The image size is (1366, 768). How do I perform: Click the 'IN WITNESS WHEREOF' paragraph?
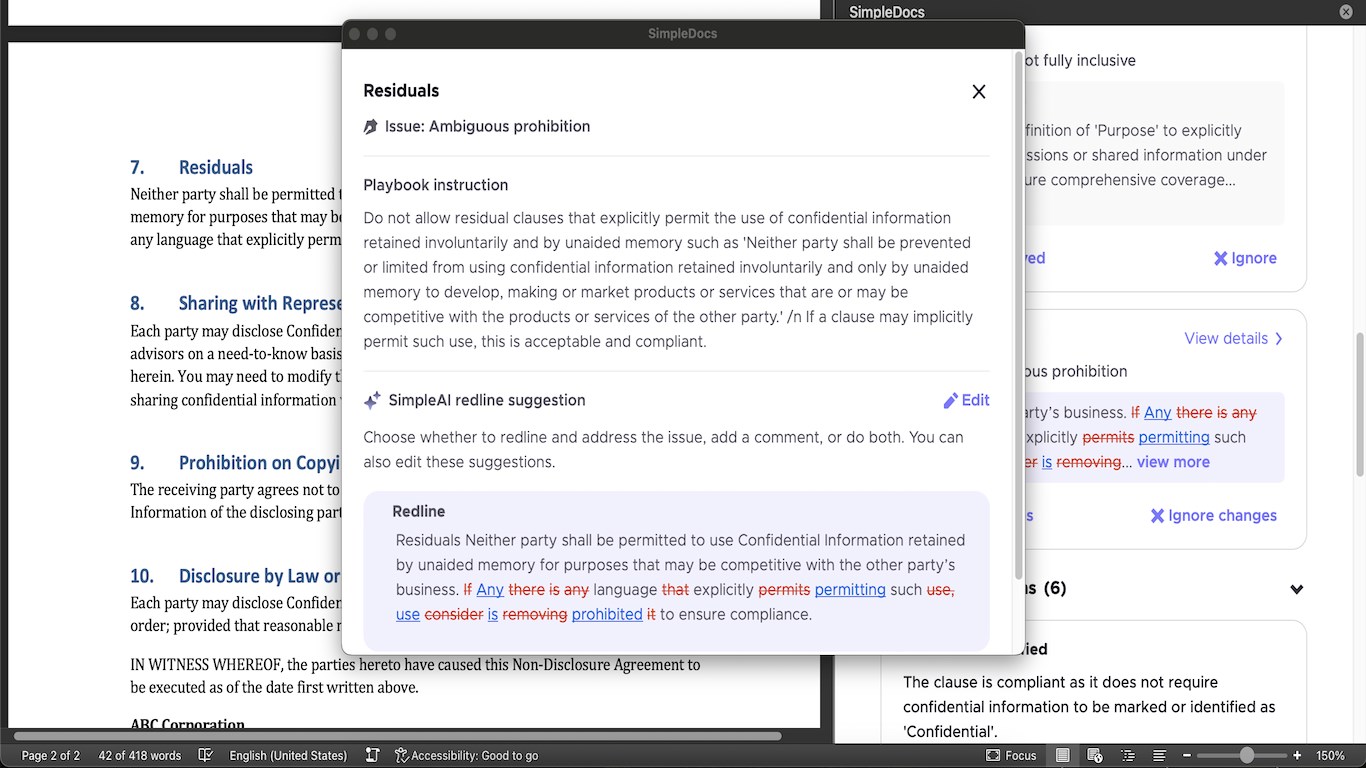point(415,676)
